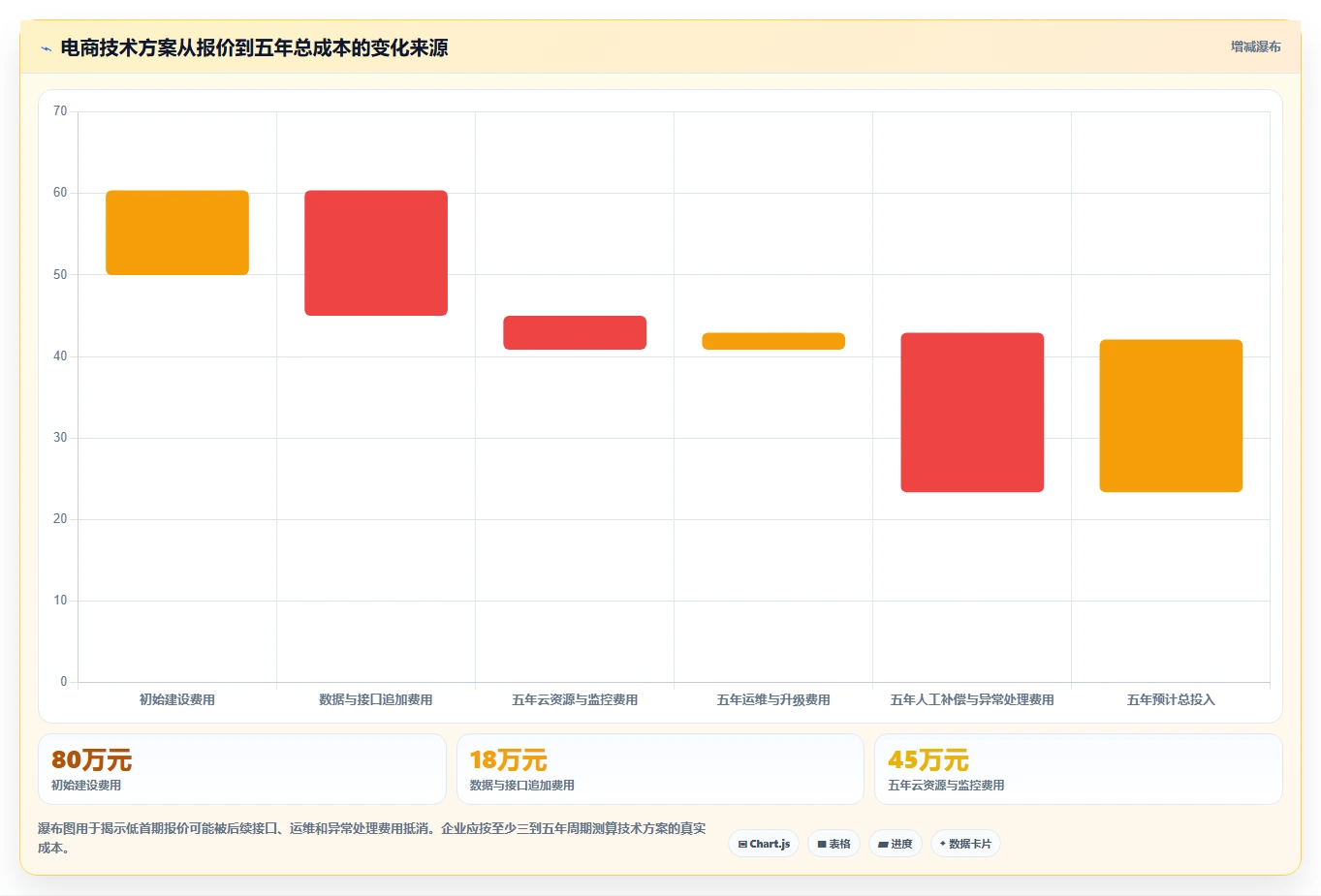The image size is (1321, 896).
Task: Click the y-axis value 40
Action: pyautogui.click(x=60, y=355)
